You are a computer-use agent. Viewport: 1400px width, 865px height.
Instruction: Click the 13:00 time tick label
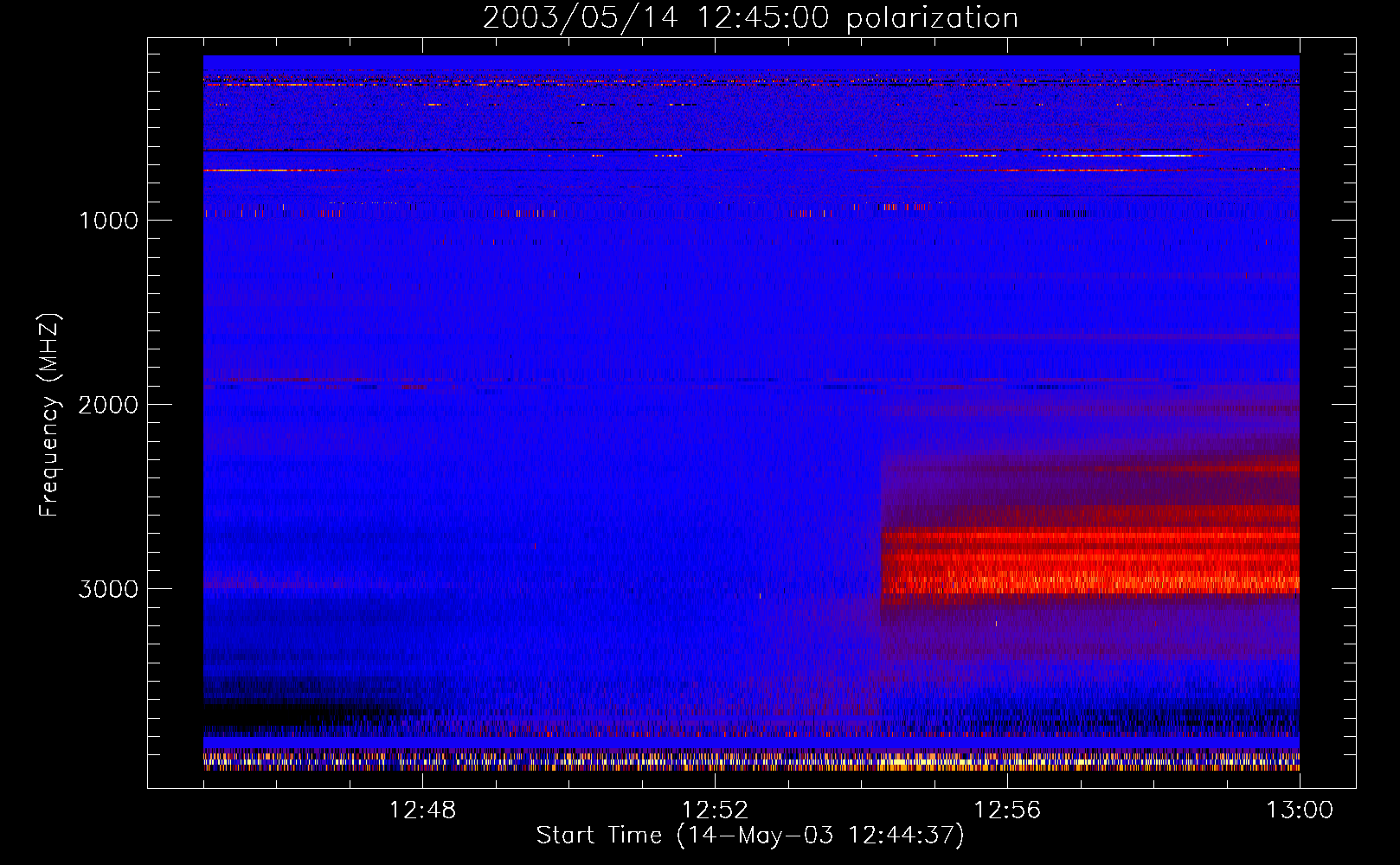1300,811
